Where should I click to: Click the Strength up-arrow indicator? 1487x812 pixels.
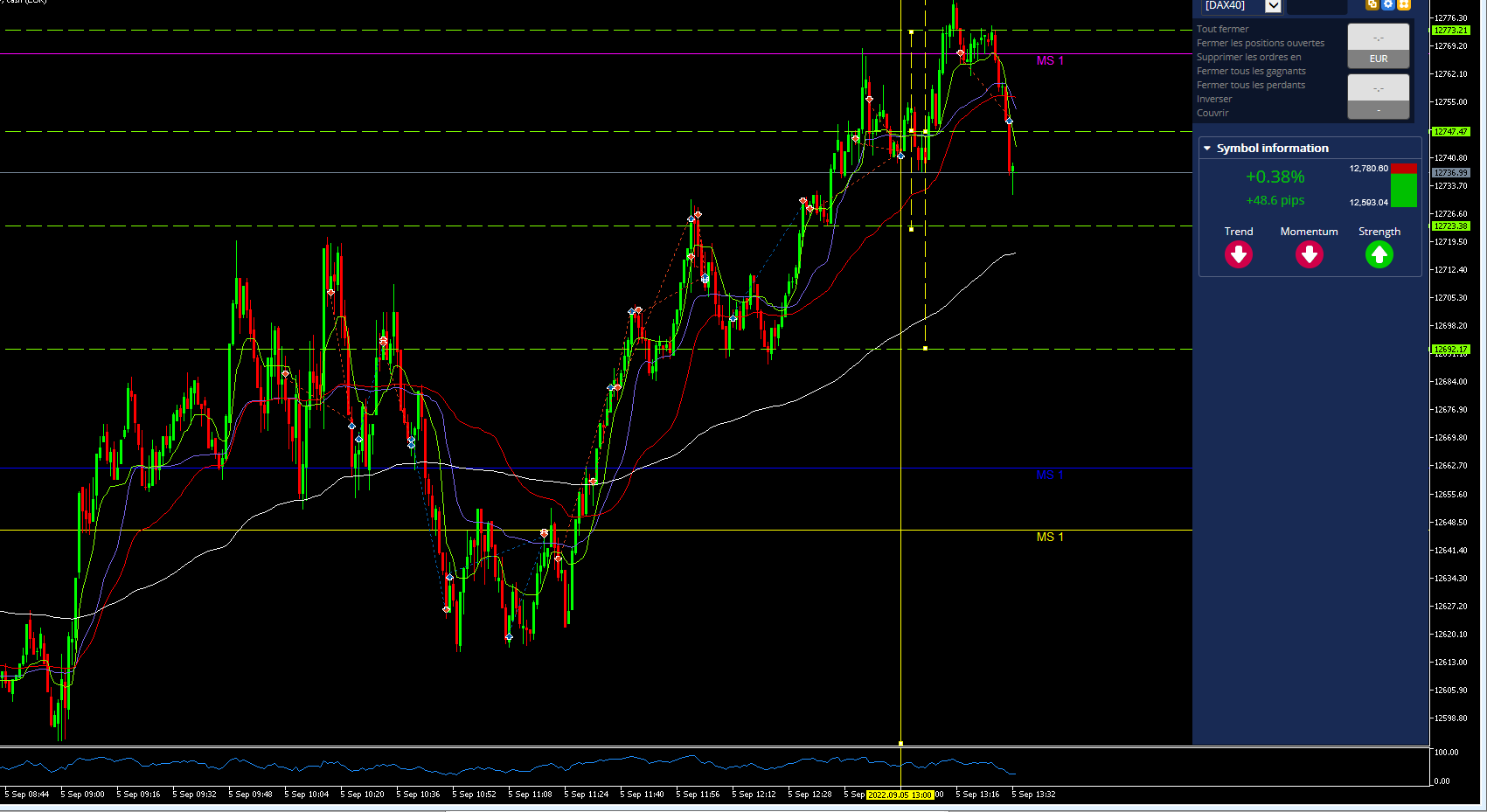pos(1379,254)
